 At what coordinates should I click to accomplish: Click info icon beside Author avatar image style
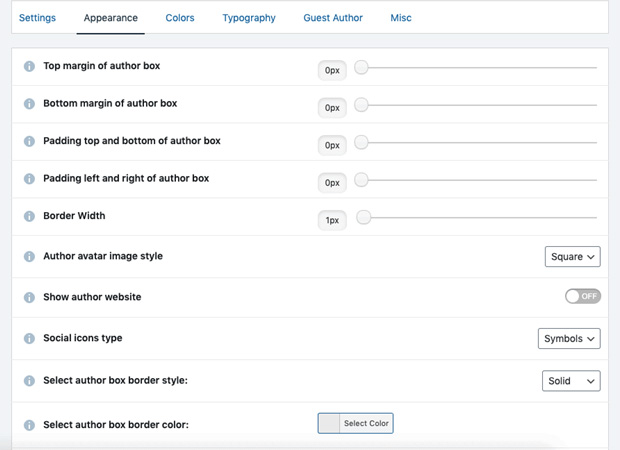29,257
